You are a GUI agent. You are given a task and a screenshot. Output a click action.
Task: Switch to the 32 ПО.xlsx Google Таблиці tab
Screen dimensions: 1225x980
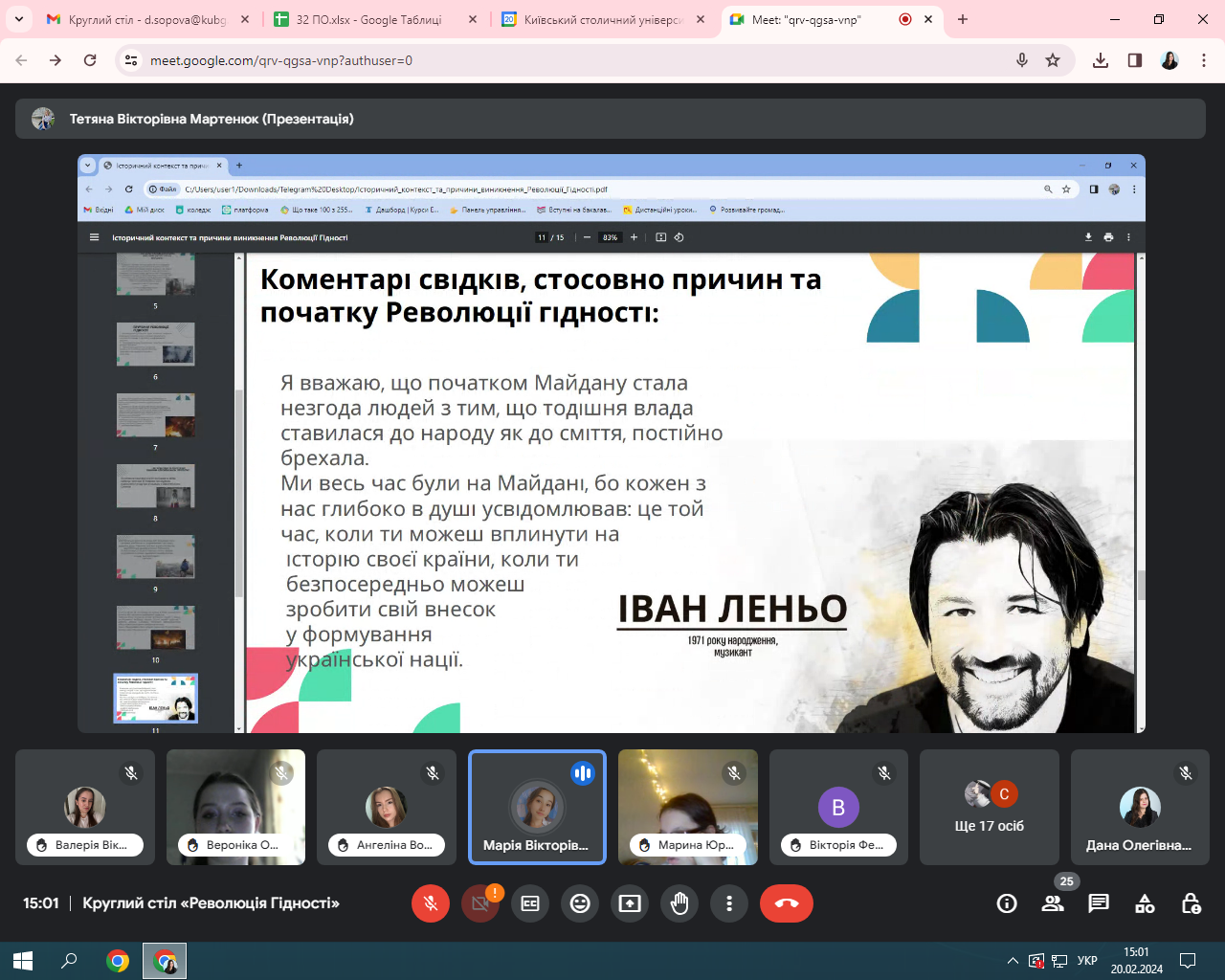[x=368, y=19]
